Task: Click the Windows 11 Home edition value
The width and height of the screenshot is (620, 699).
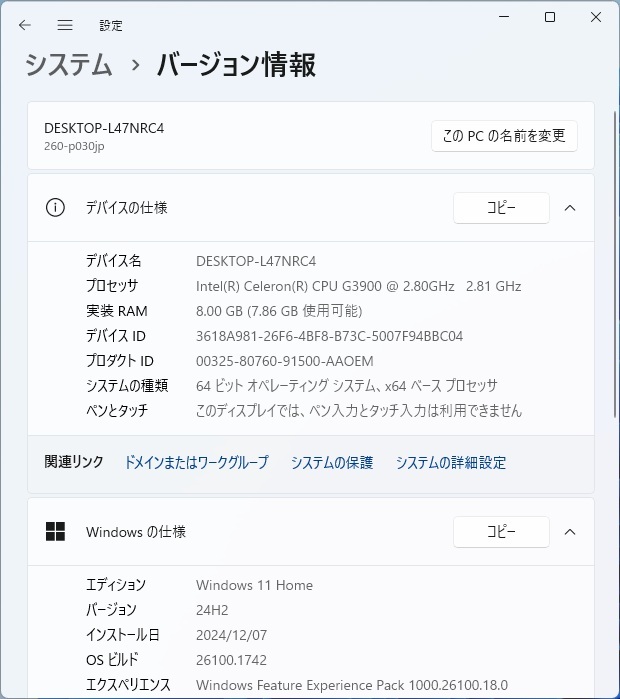Action: click(x=255, y=585)
